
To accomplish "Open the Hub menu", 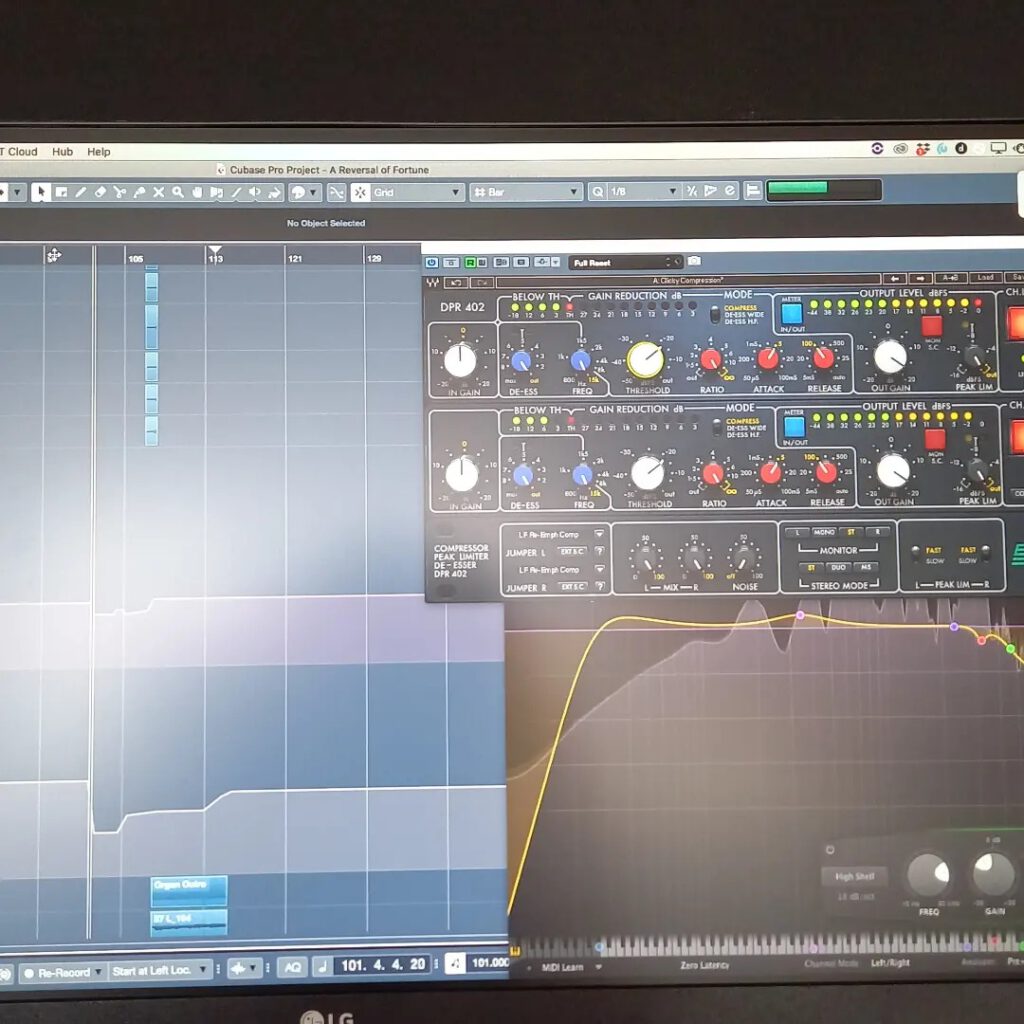I will coord(62,152).
